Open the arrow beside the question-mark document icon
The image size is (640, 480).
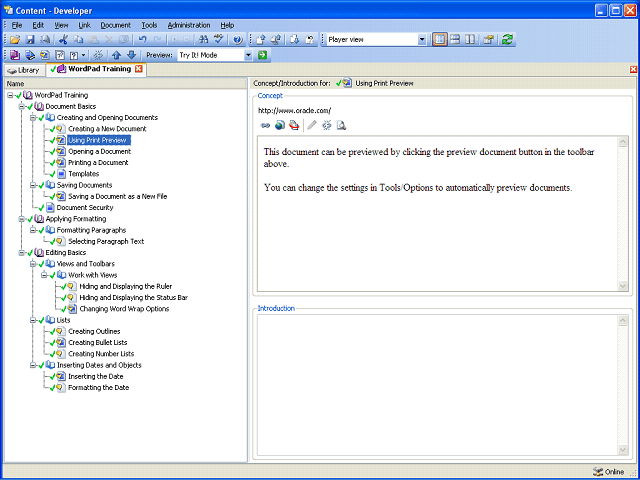point(83,55)
